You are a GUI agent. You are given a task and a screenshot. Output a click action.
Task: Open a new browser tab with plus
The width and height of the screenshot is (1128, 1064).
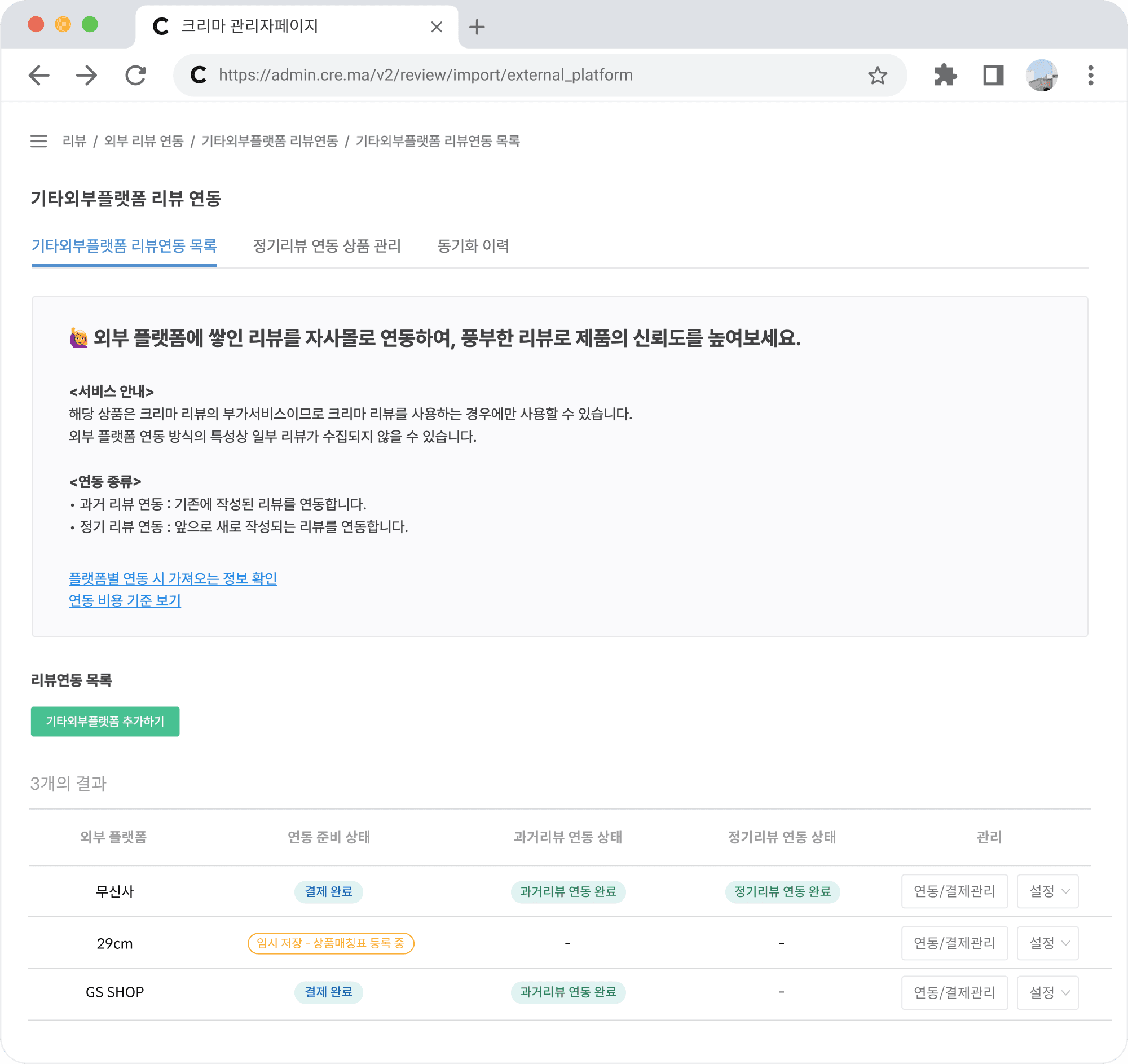(x=477, y=27)
